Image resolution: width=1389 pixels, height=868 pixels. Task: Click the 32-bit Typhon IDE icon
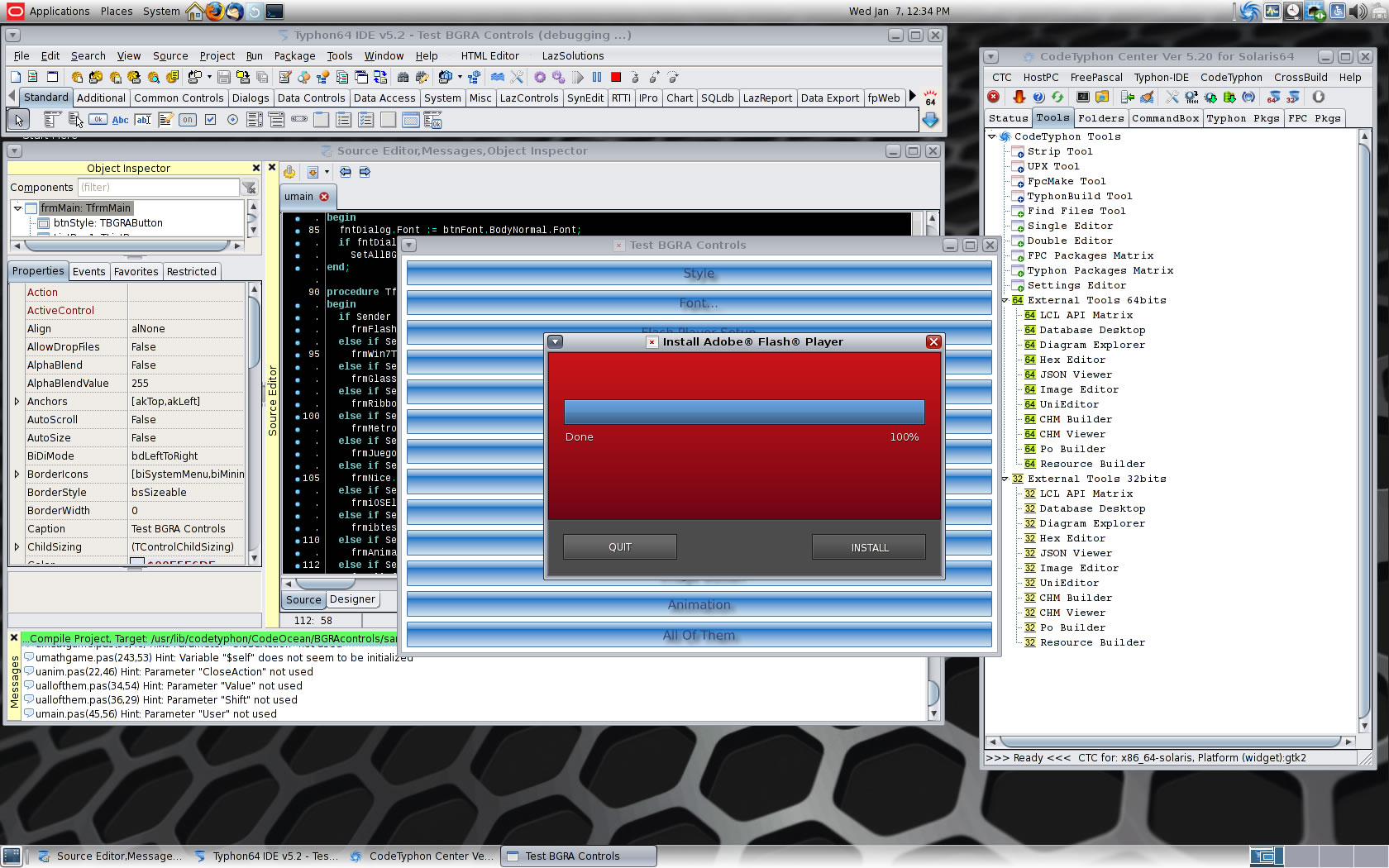1292,97
